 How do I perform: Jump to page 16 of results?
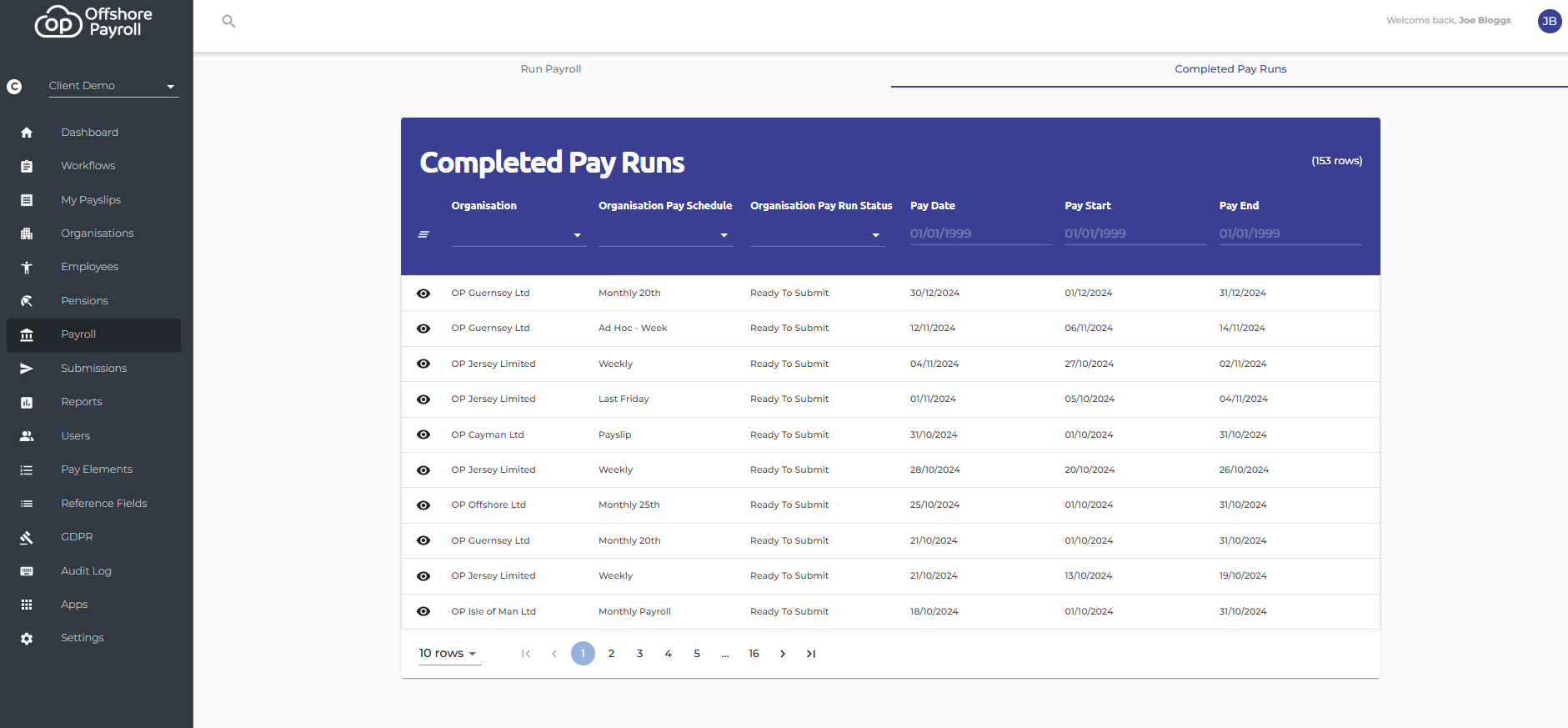[754, 654]
